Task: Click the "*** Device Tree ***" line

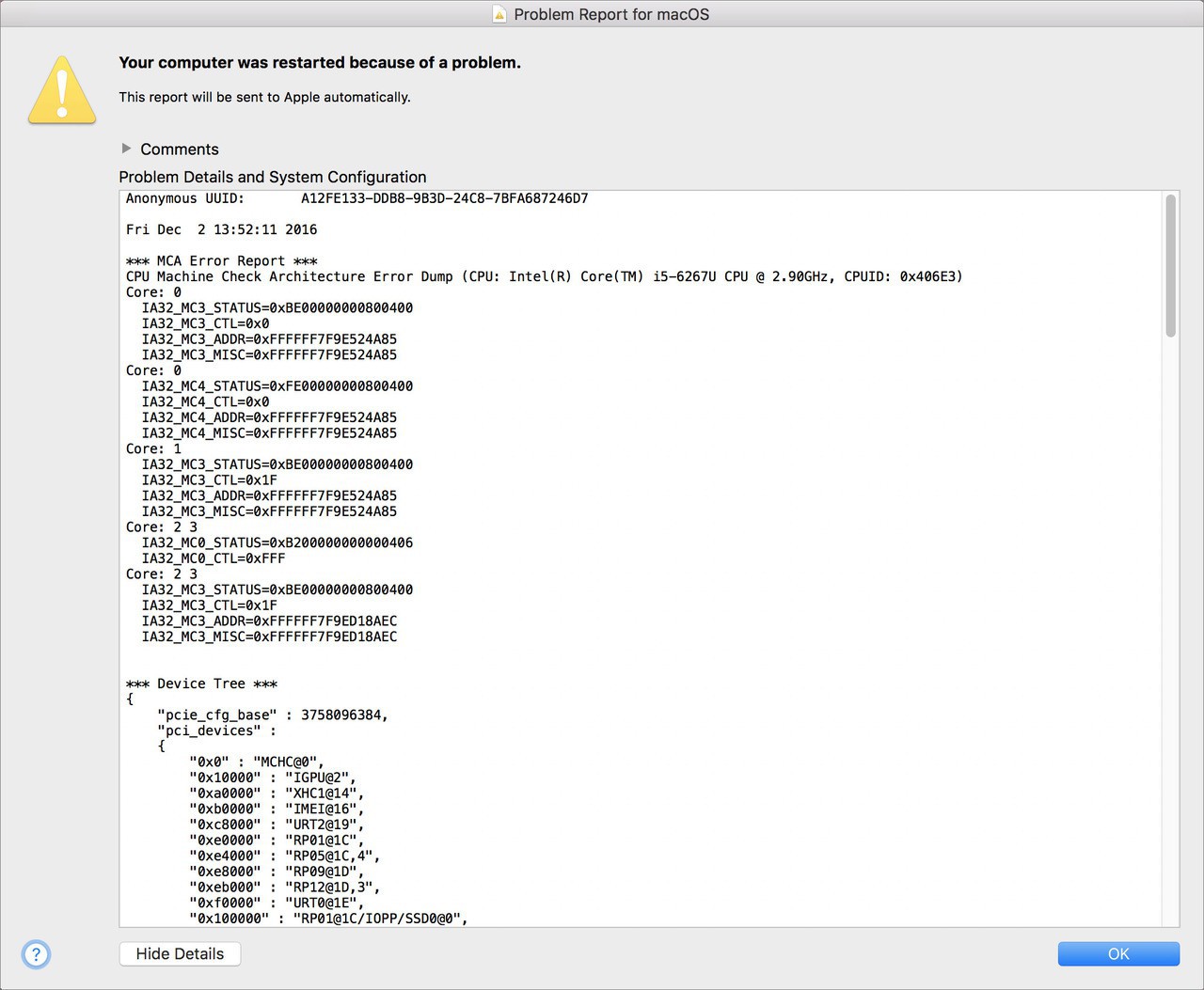Action: click(202, 684)
